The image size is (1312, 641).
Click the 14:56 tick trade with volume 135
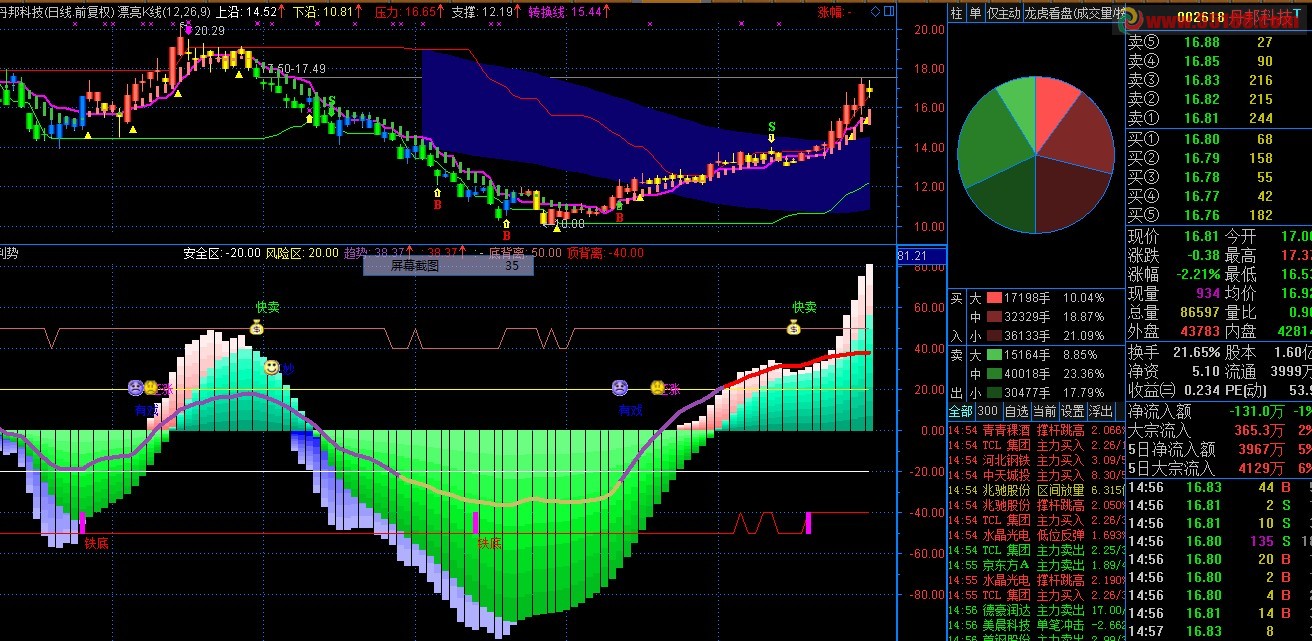click(1219, 541)
